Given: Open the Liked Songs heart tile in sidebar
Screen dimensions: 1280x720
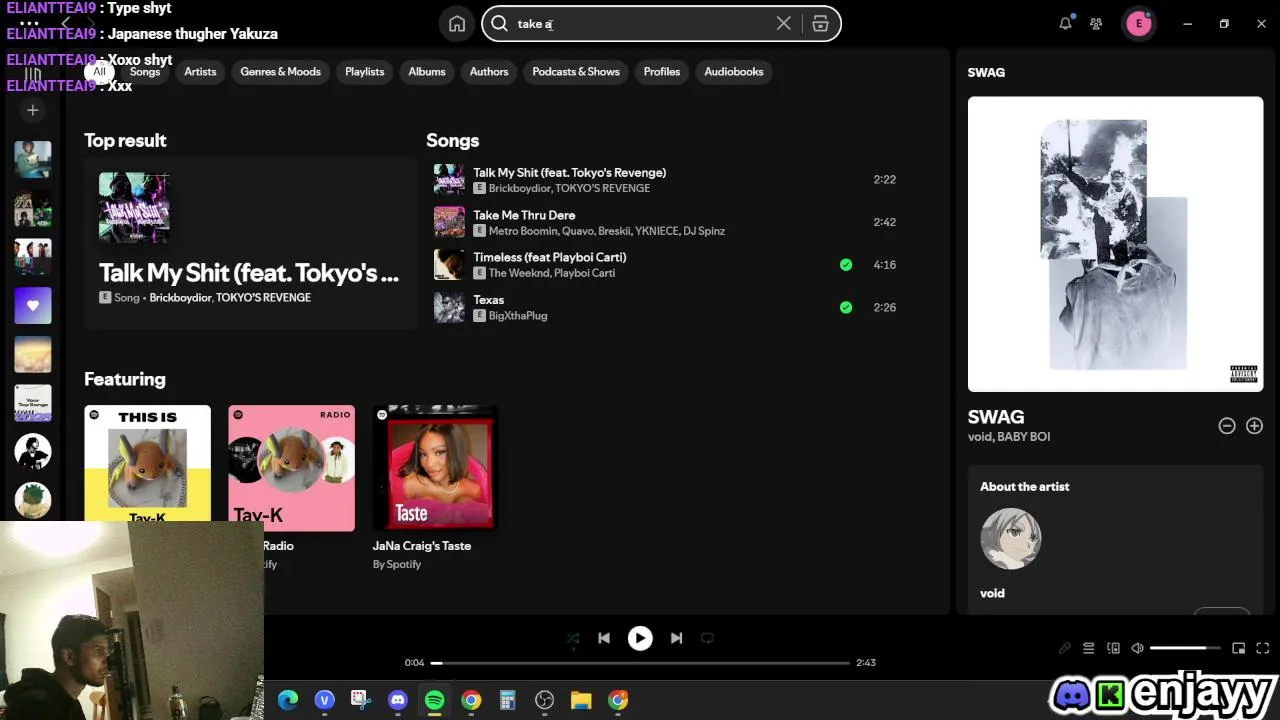Looking at the screenshot, I should pyautogui.click(x=32, y=305).
